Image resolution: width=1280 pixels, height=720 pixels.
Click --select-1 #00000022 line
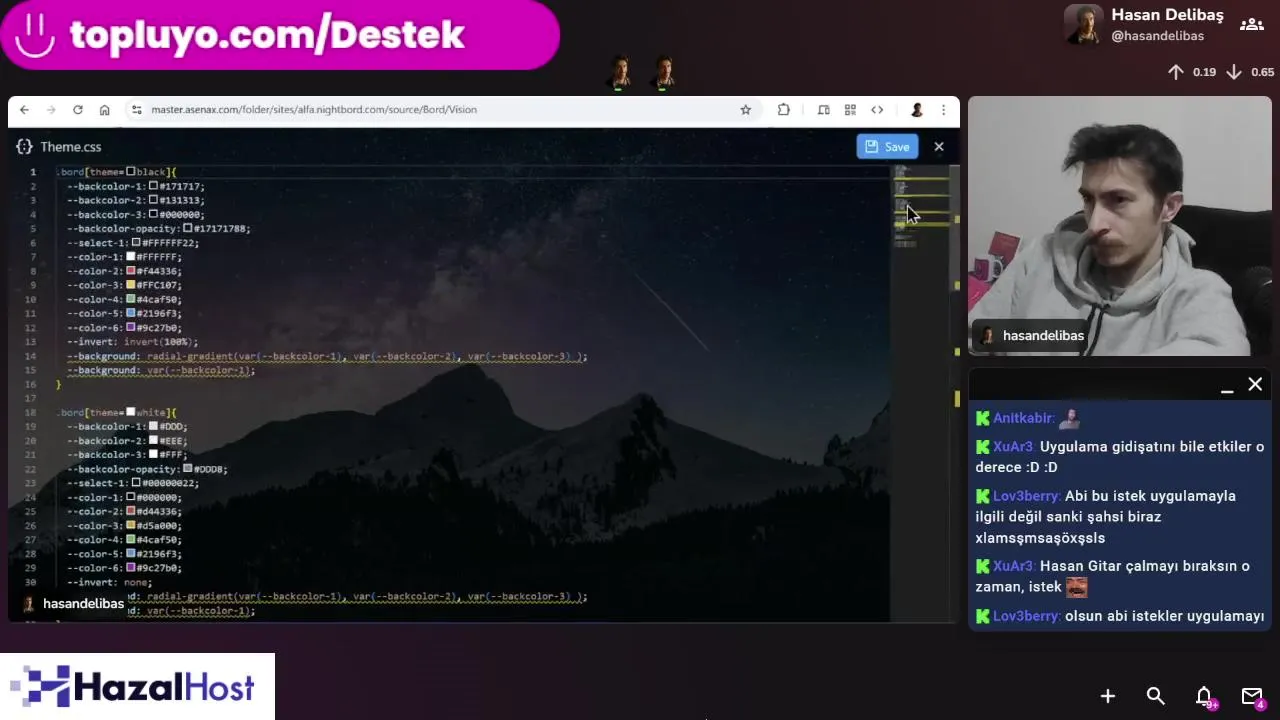point(132,483)
